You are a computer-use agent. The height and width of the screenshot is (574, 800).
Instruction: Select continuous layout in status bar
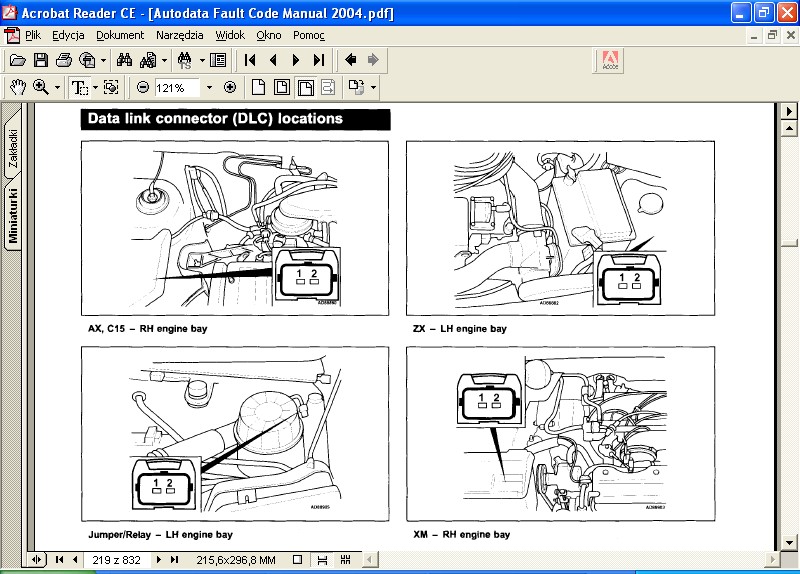322,560
